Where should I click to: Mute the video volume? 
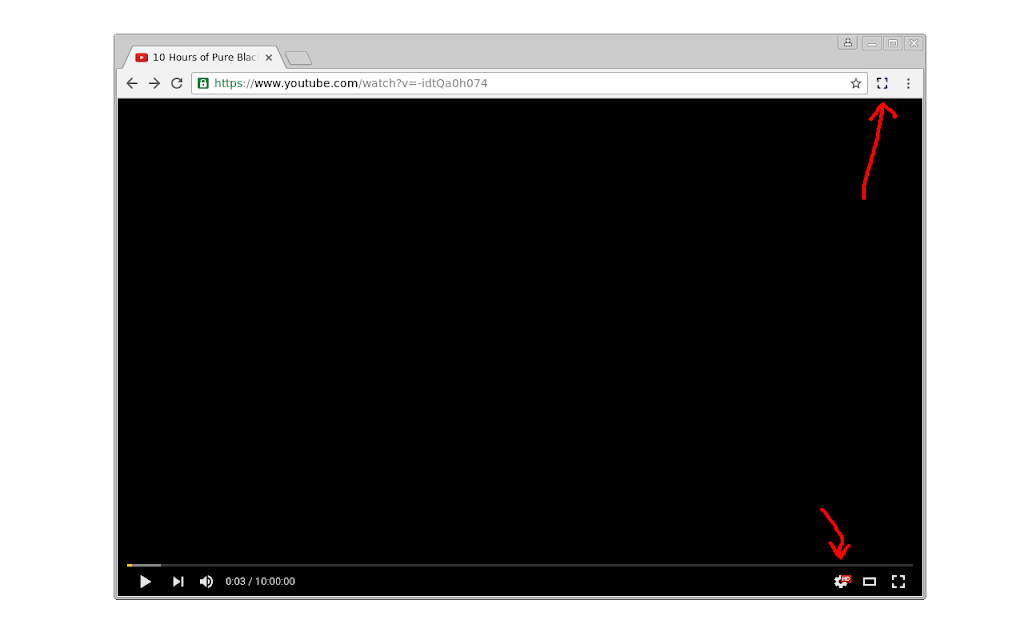tap(206, 581)
